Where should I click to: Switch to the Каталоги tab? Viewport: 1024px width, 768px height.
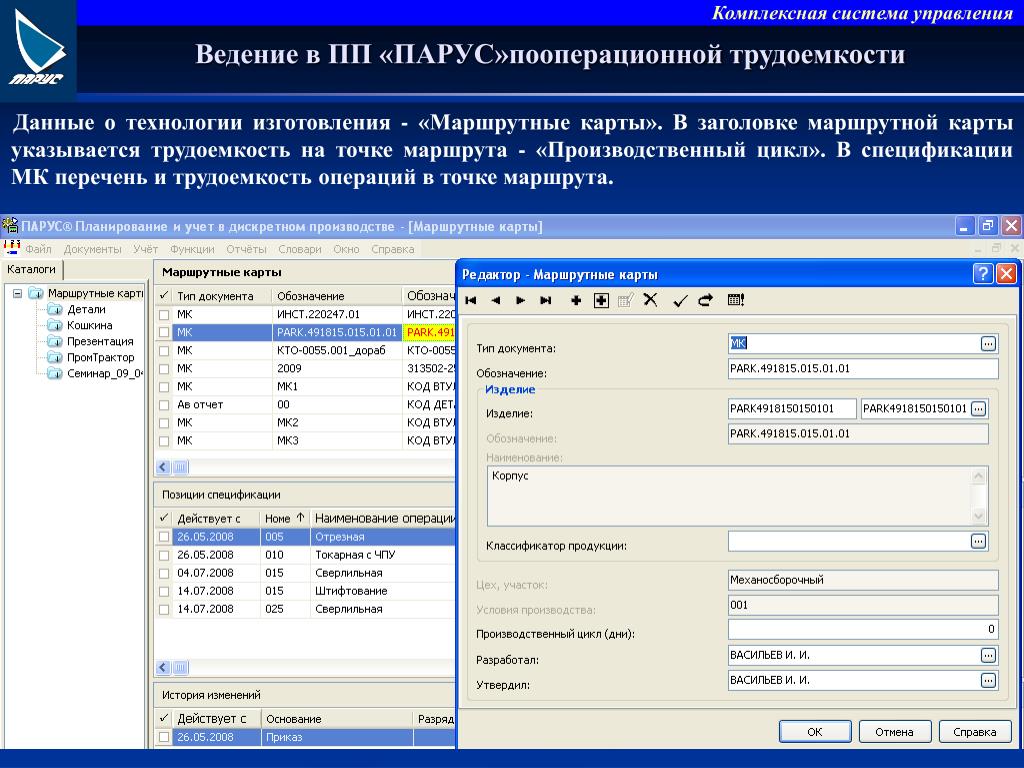[x=31, y=269]
